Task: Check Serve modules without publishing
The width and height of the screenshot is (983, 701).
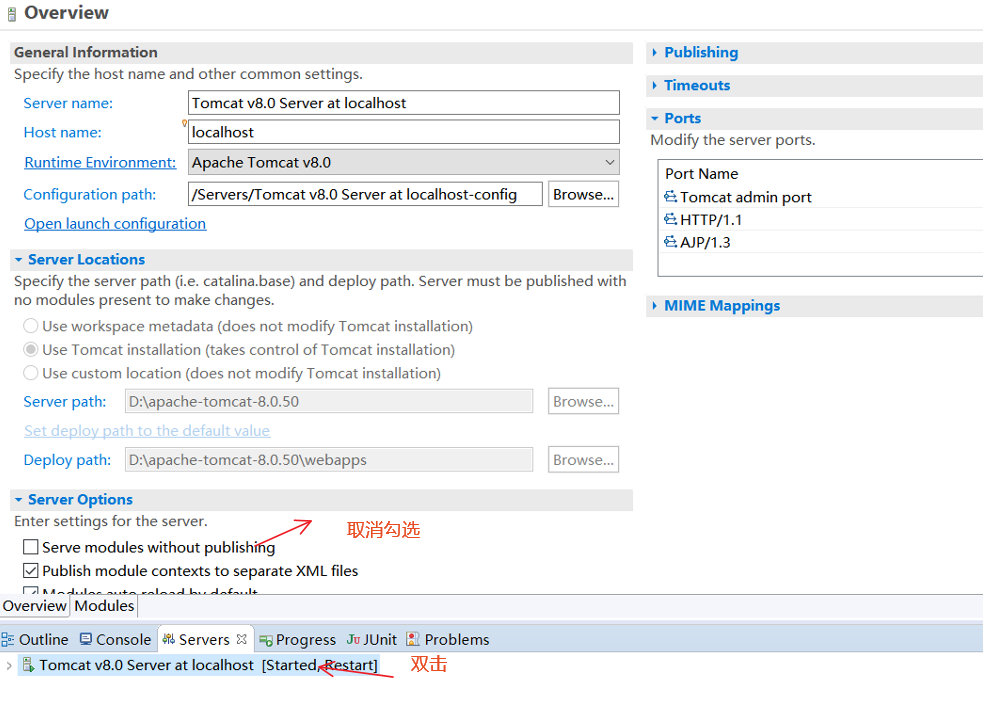Action: 31,546
